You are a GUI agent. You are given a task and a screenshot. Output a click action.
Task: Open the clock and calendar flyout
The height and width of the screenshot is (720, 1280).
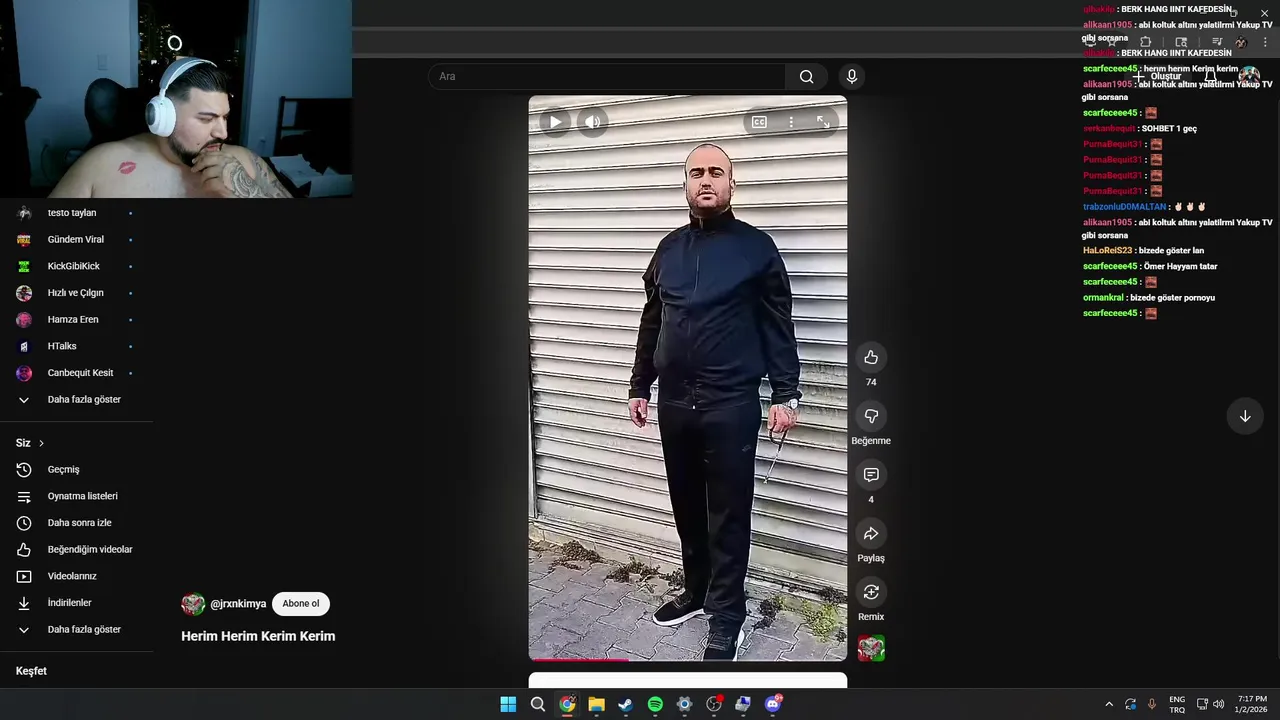pos(1252,704)
